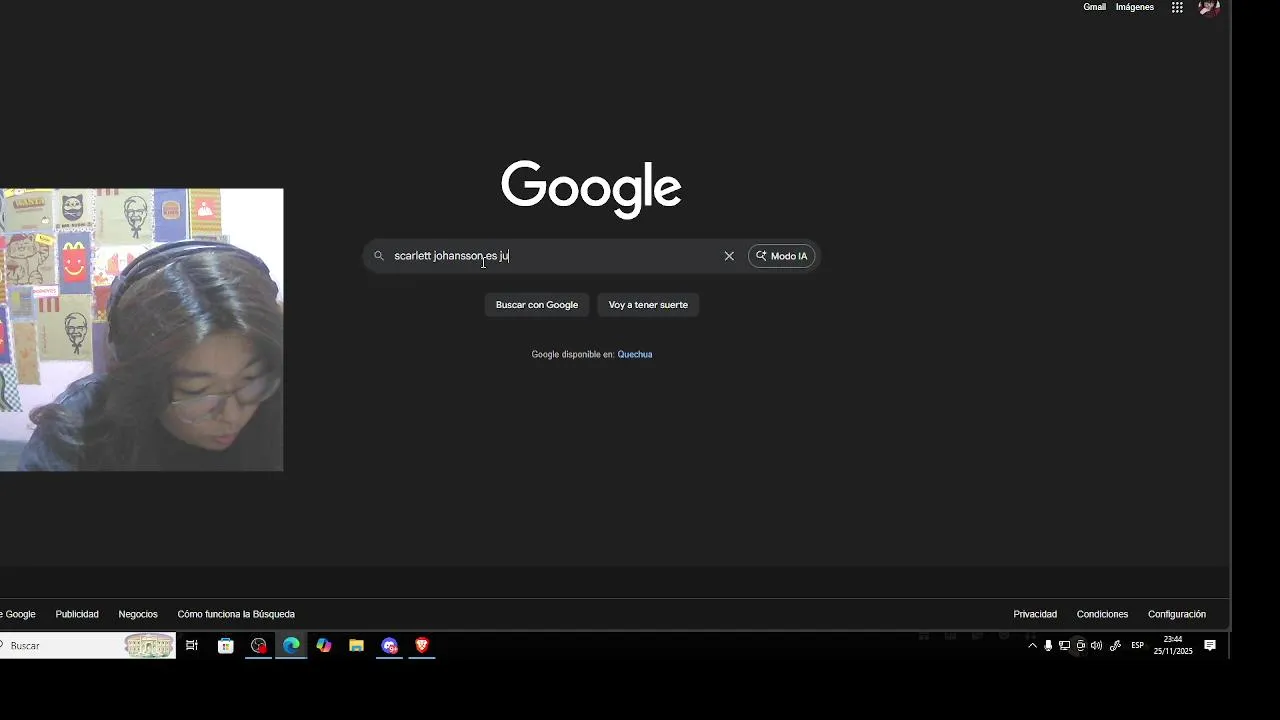Open Task View on taskbar
The image size is (1280, 720).
tap(192, 646)
